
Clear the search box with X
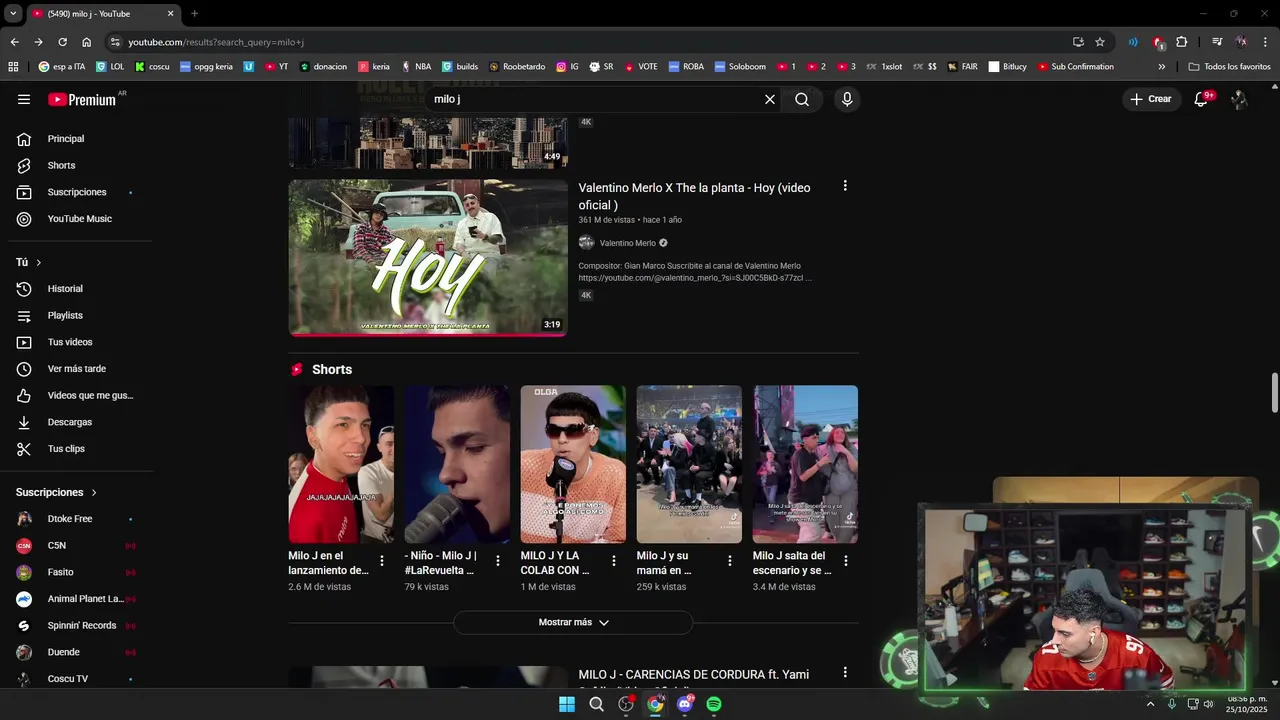pyautogui.click(x=770, y=99)
